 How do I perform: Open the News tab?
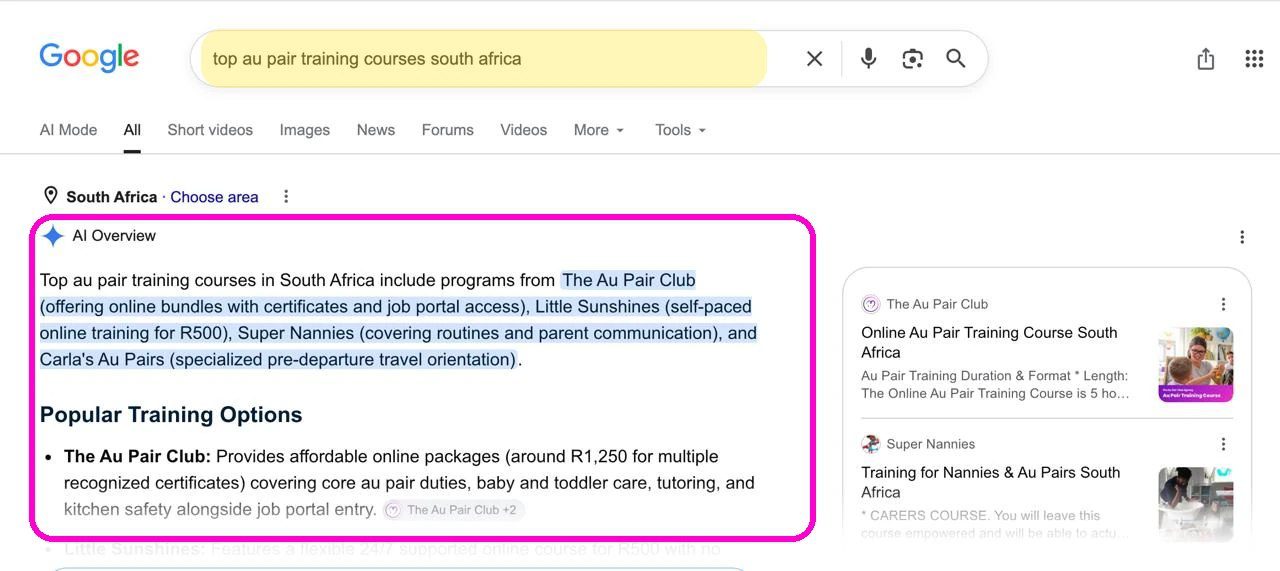[x=376, y=130]
